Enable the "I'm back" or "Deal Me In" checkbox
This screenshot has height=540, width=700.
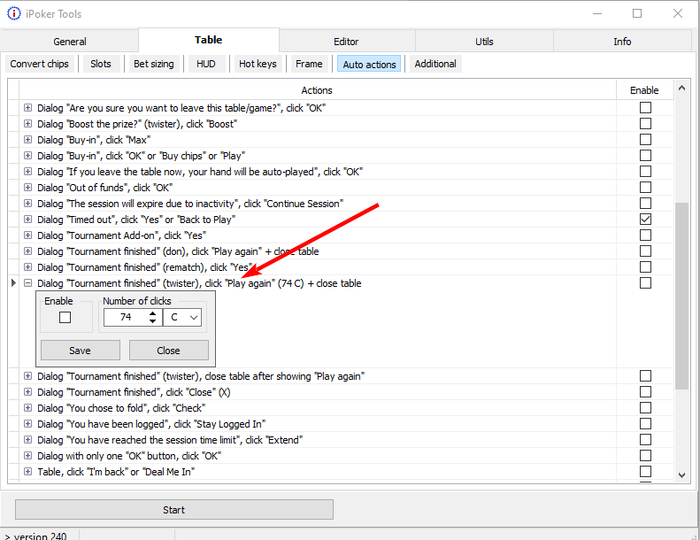coord(645,472)
